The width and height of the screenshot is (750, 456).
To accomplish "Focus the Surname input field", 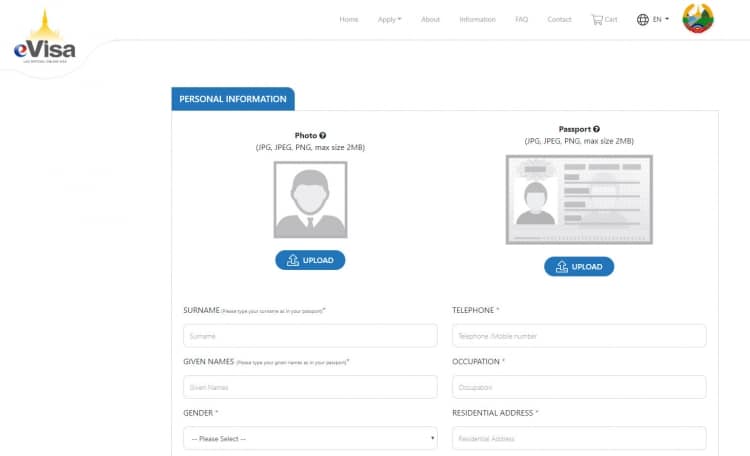I will [x=310, y=336].
